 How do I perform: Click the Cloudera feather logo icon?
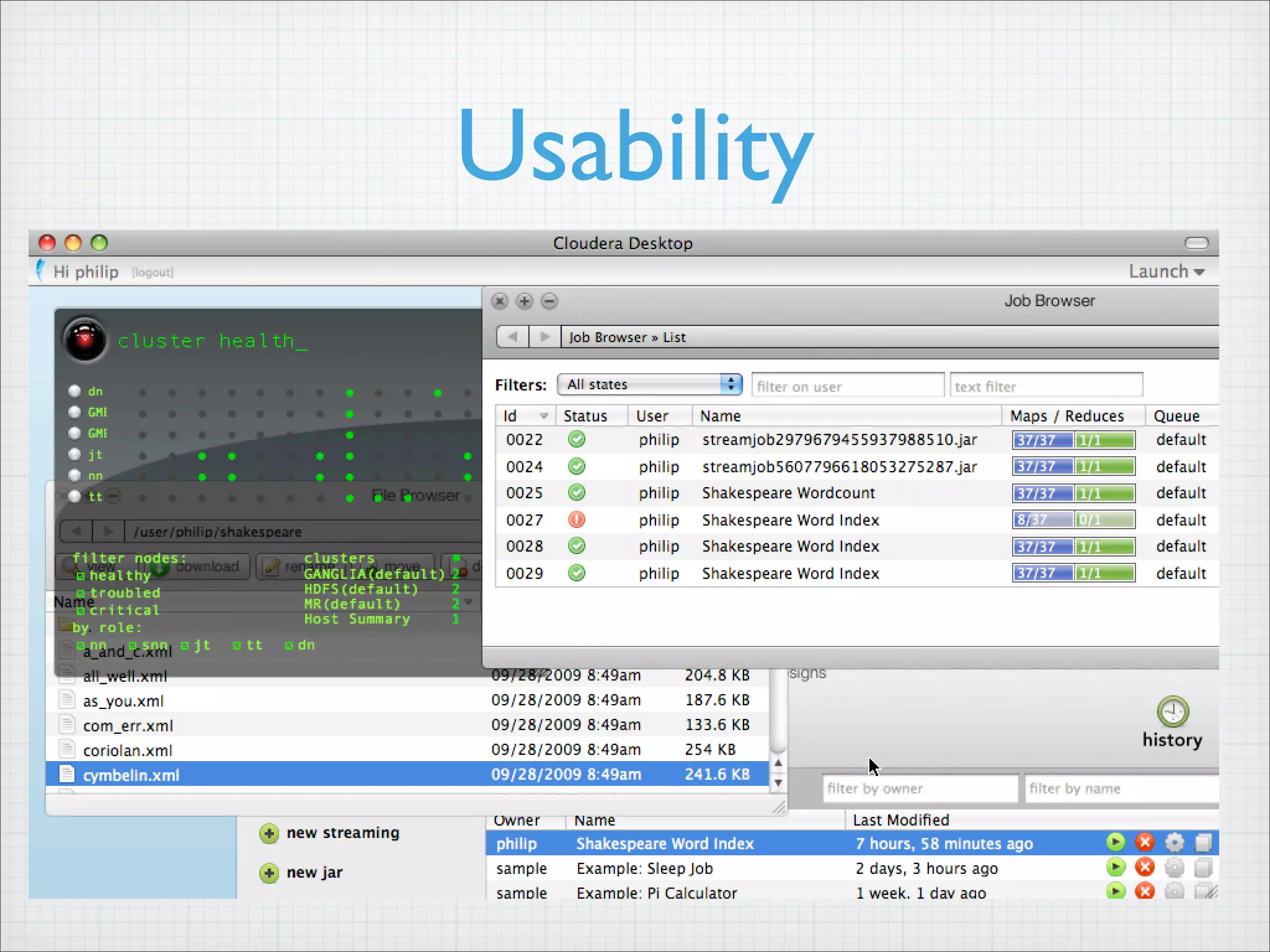click(x=40, y=271)
